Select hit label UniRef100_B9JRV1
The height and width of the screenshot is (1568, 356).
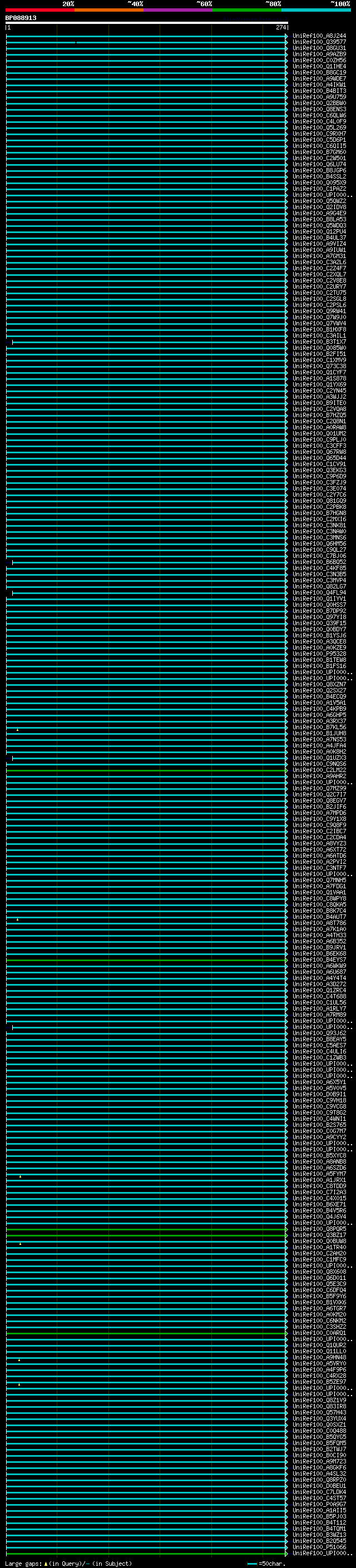point(319,948)
